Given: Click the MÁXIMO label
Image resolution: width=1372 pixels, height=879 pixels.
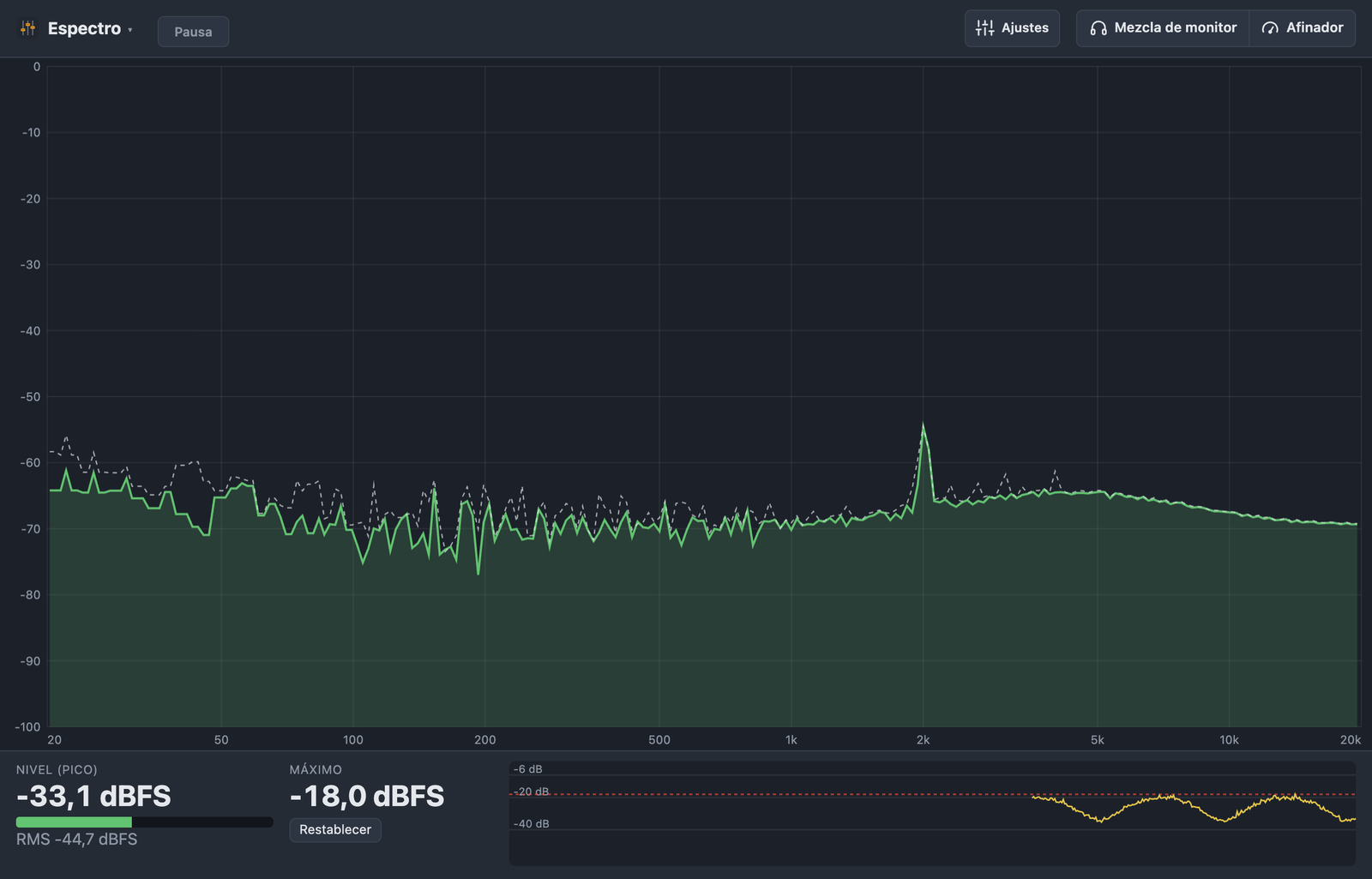Looking at the screenshot, I should [x=316, y=770].
